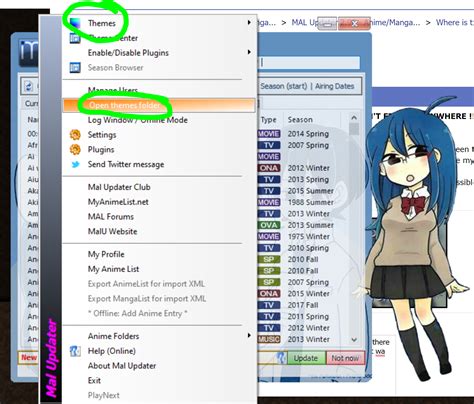This screenshot has height=404, width=474.
Task: Select the PlayNext entry
Action: [104, 395]
